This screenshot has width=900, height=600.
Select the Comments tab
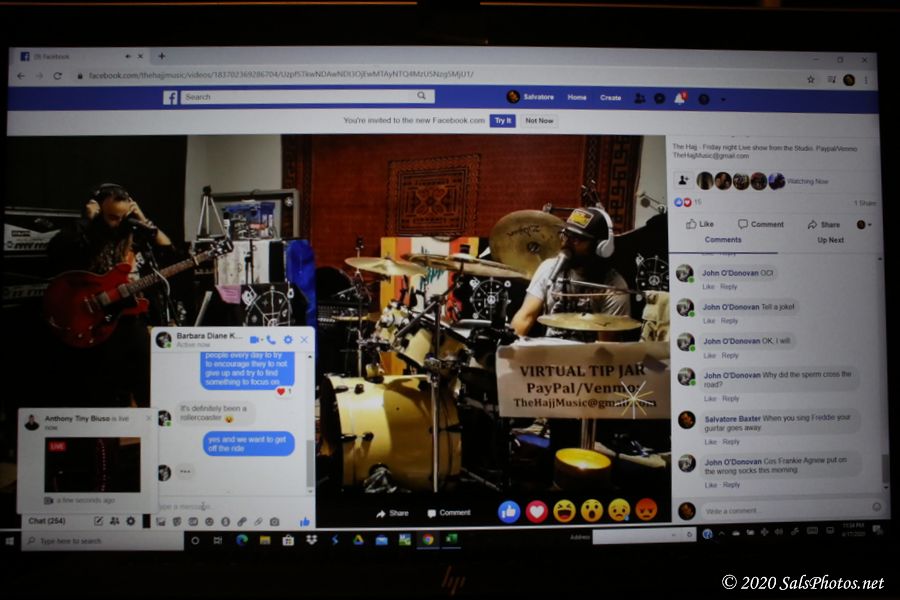pyautogui.click(x=723, y=240)
